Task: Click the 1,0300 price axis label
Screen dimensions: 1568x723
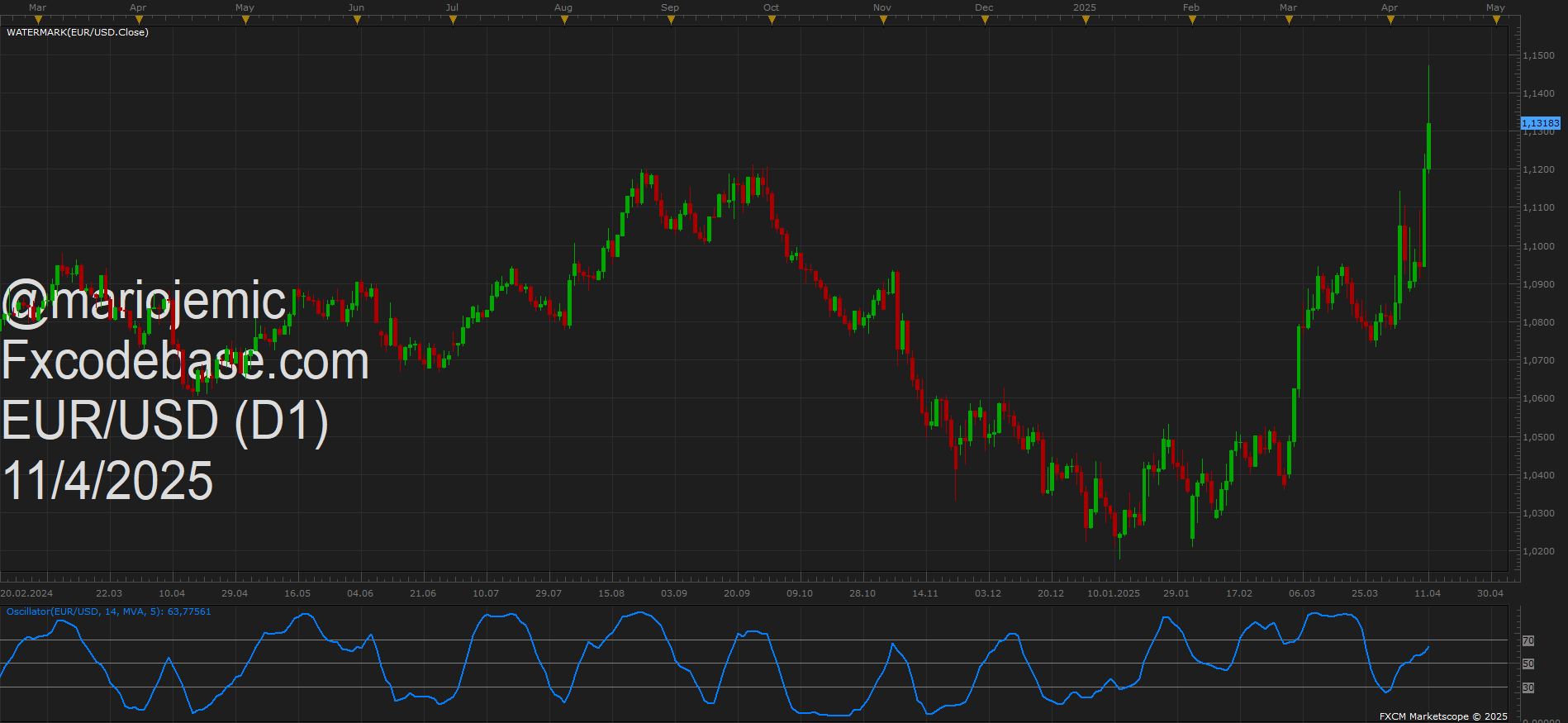Action: (x=1538, y=513)
